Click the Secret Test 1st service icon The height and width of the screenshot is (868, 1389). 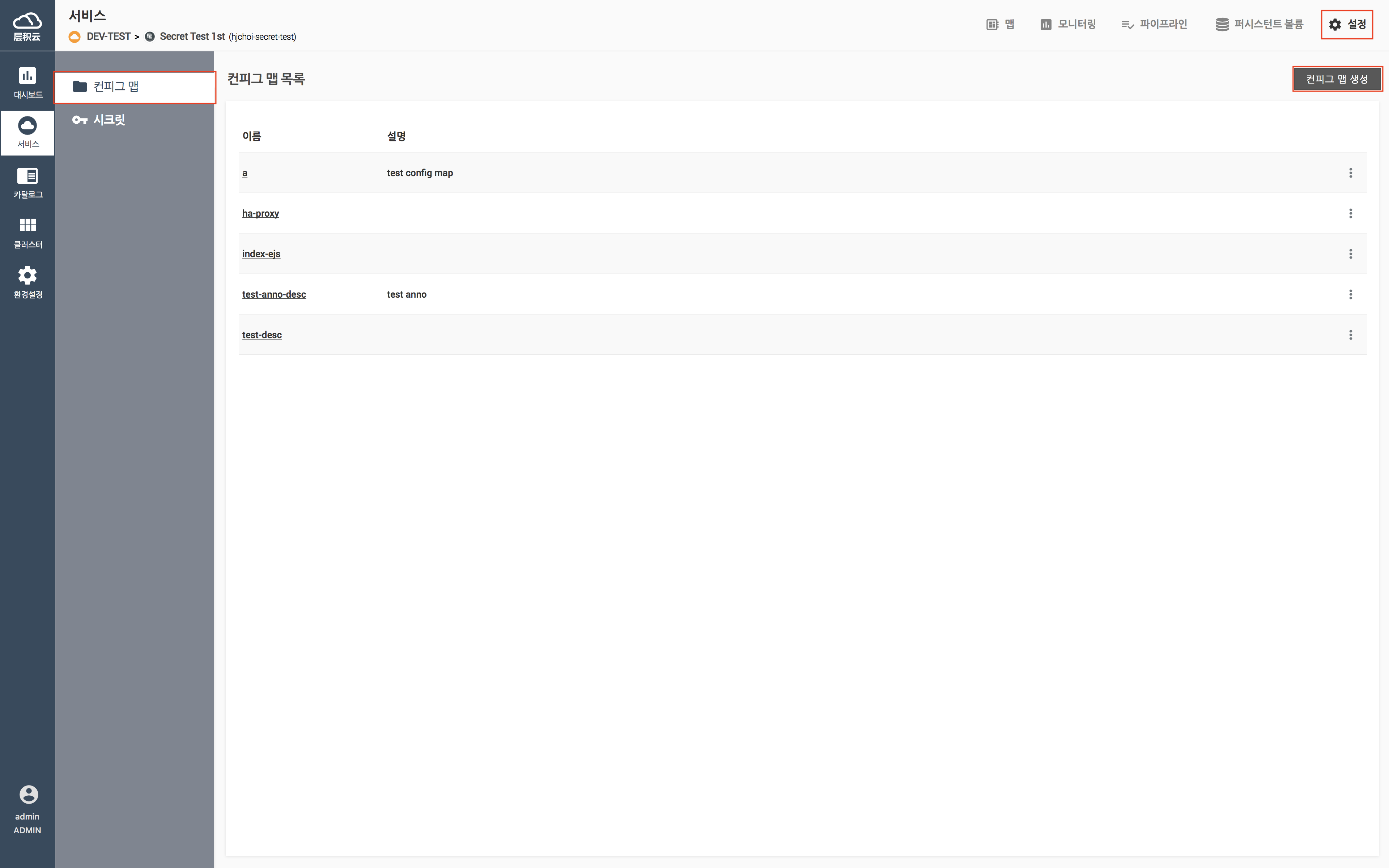(150, 36)
